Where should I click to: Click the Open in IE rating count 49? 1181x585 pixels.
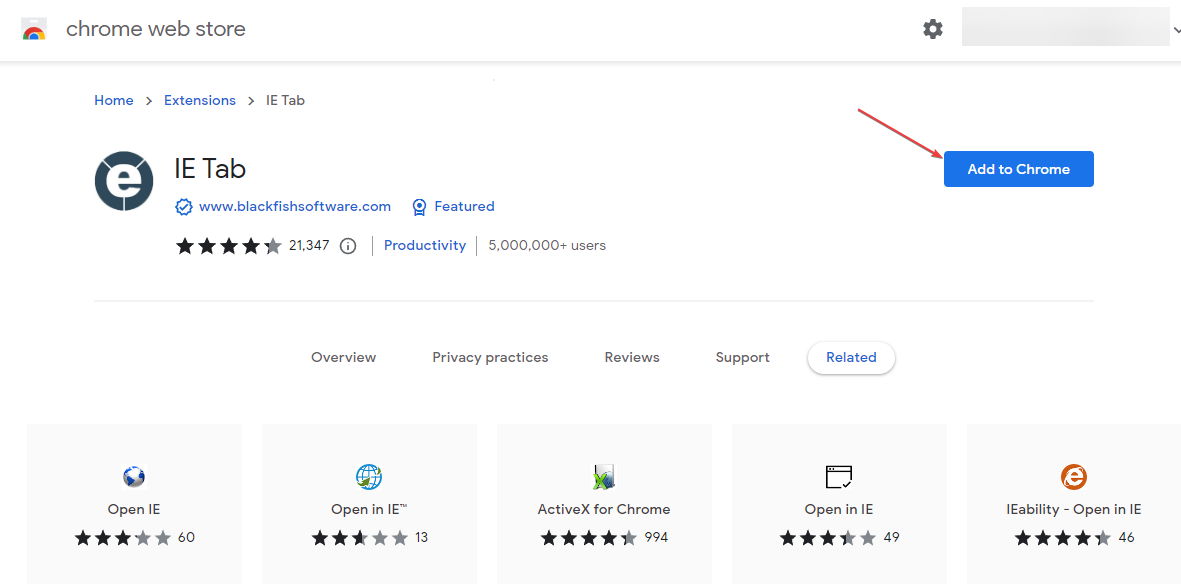tap(891, 538)
